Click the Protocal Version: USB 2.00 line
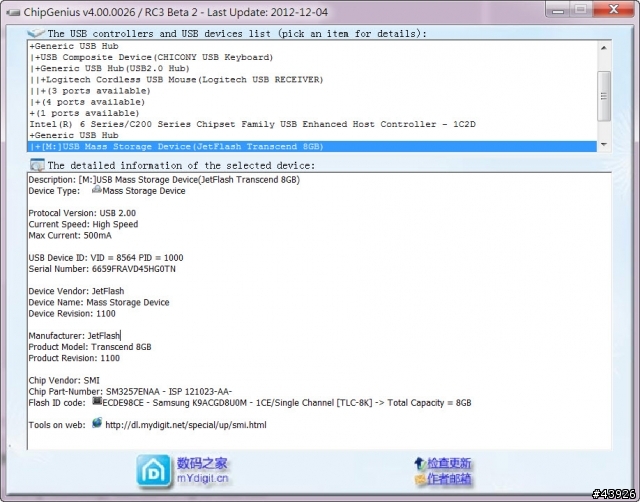 click(x=82, y=213)
